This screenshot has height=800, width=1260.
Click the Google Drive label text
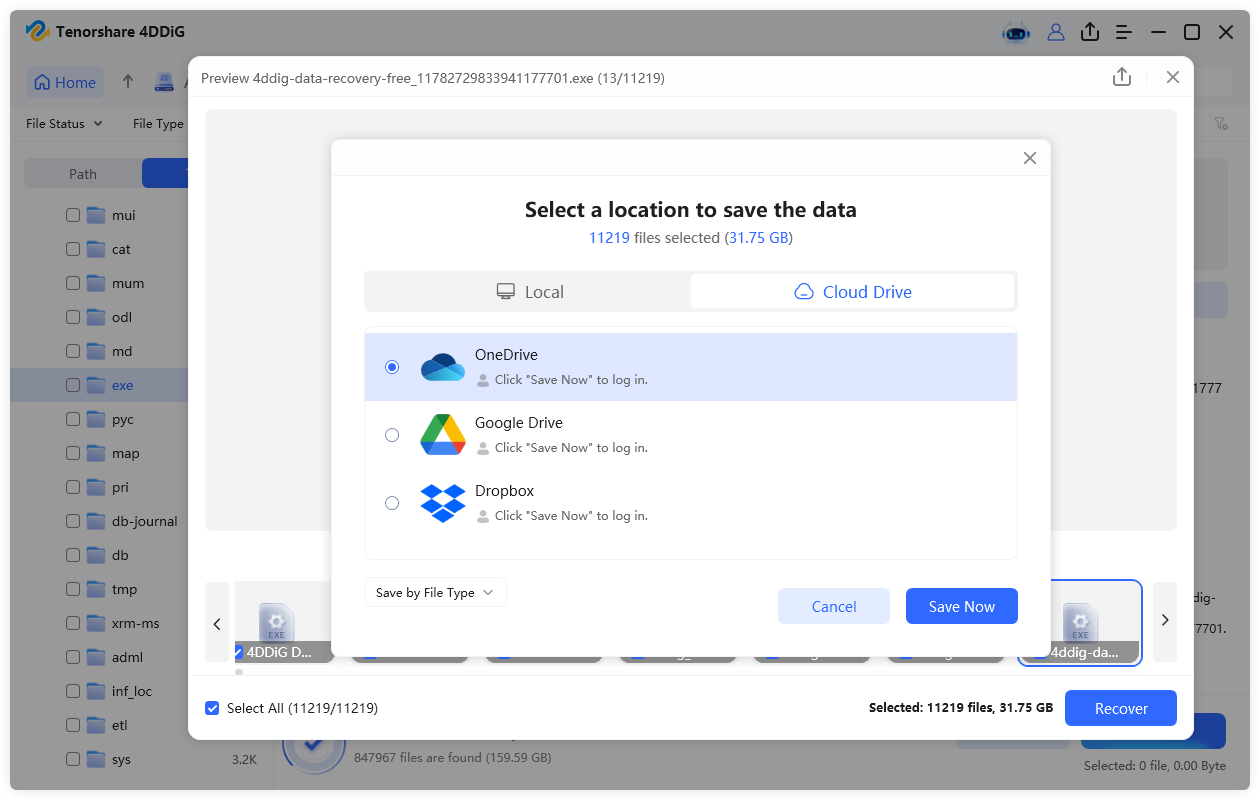click(519, 423)
